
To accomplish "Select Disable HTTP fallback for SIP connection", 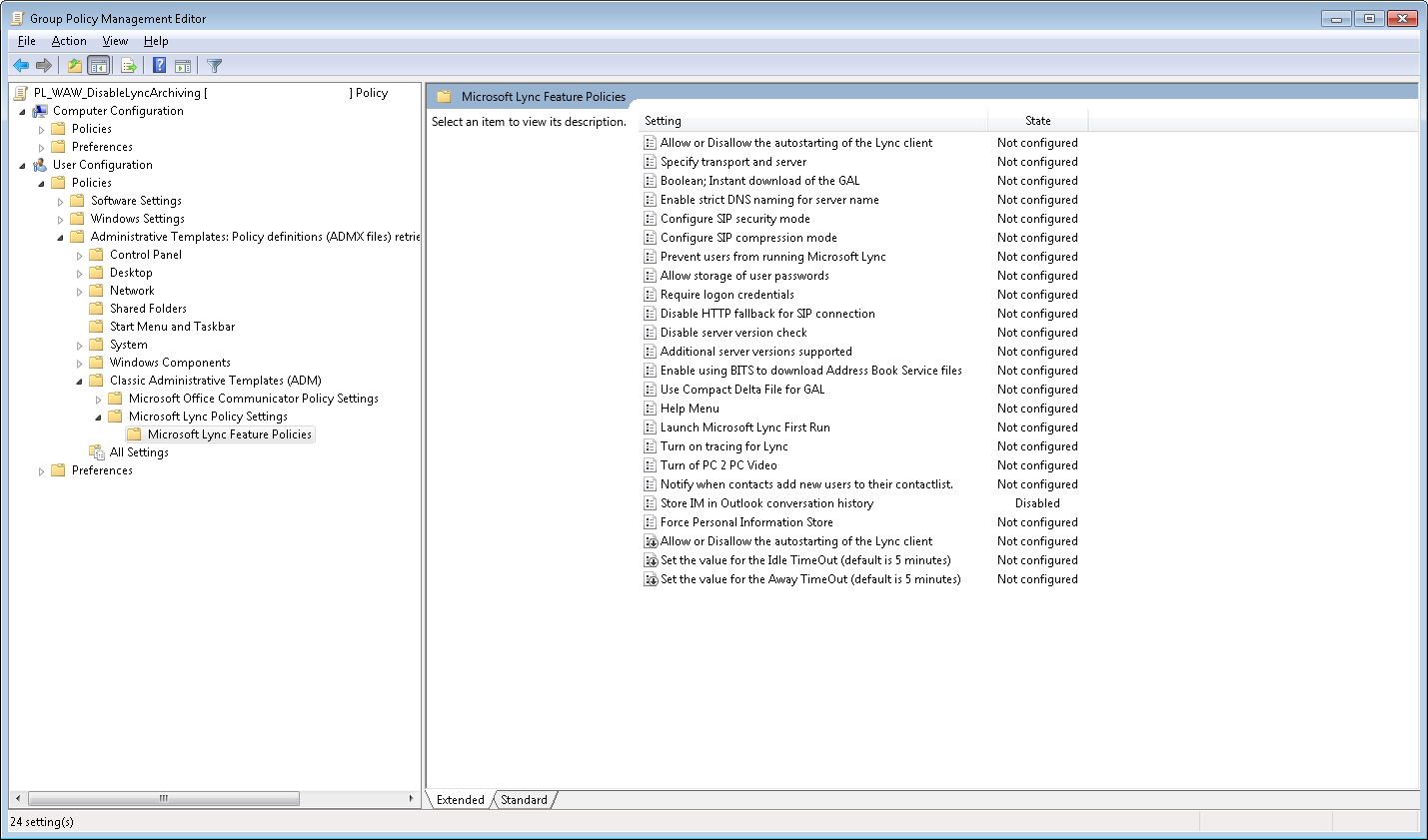I will (x=767, y=314).
